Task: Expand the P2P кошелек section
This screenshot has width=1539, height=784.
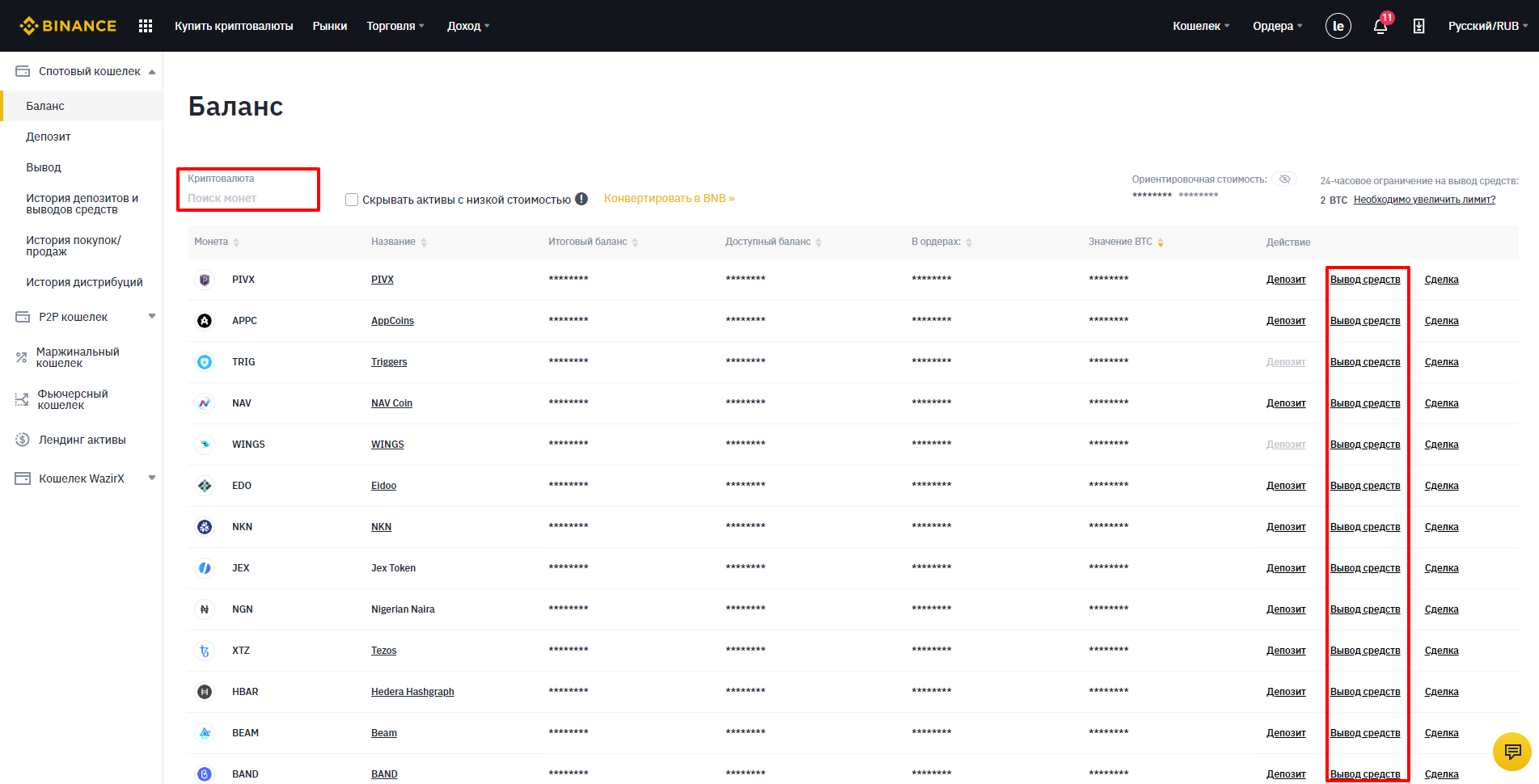Action: tap(152, 316)
